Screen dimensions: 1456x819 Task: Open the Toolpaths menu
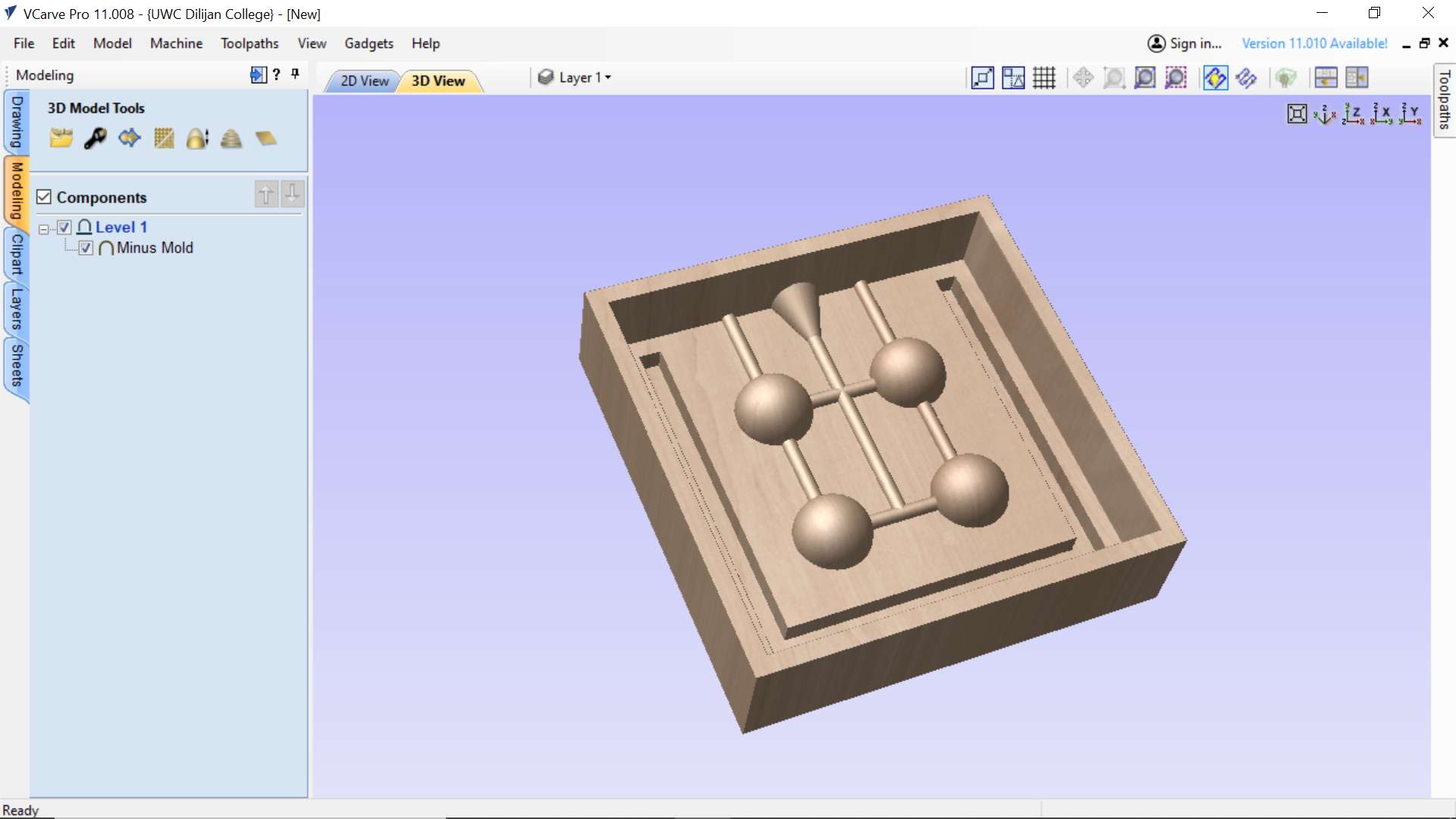click(x=249, y=43)
